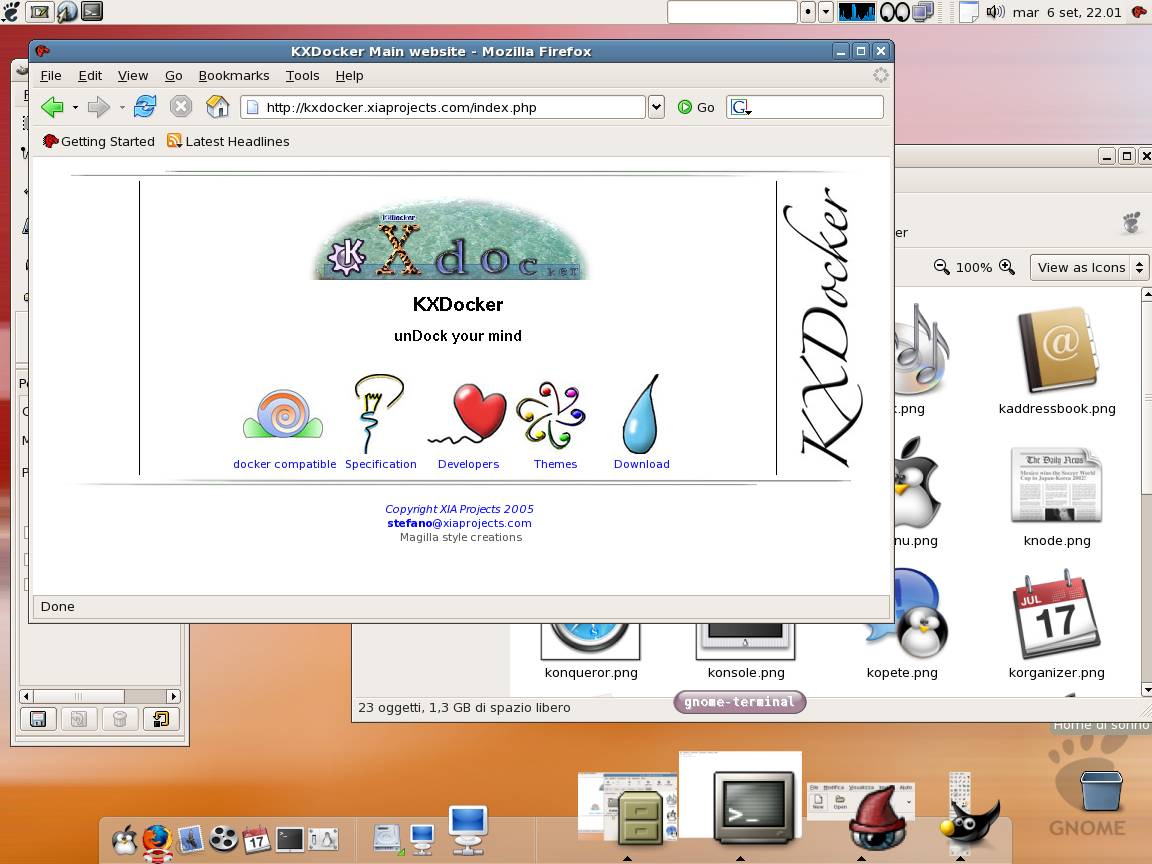Open the Home page icon in Firefox toolbar
The height and width of the screenshot is (864, 1152).
point(217,107)
